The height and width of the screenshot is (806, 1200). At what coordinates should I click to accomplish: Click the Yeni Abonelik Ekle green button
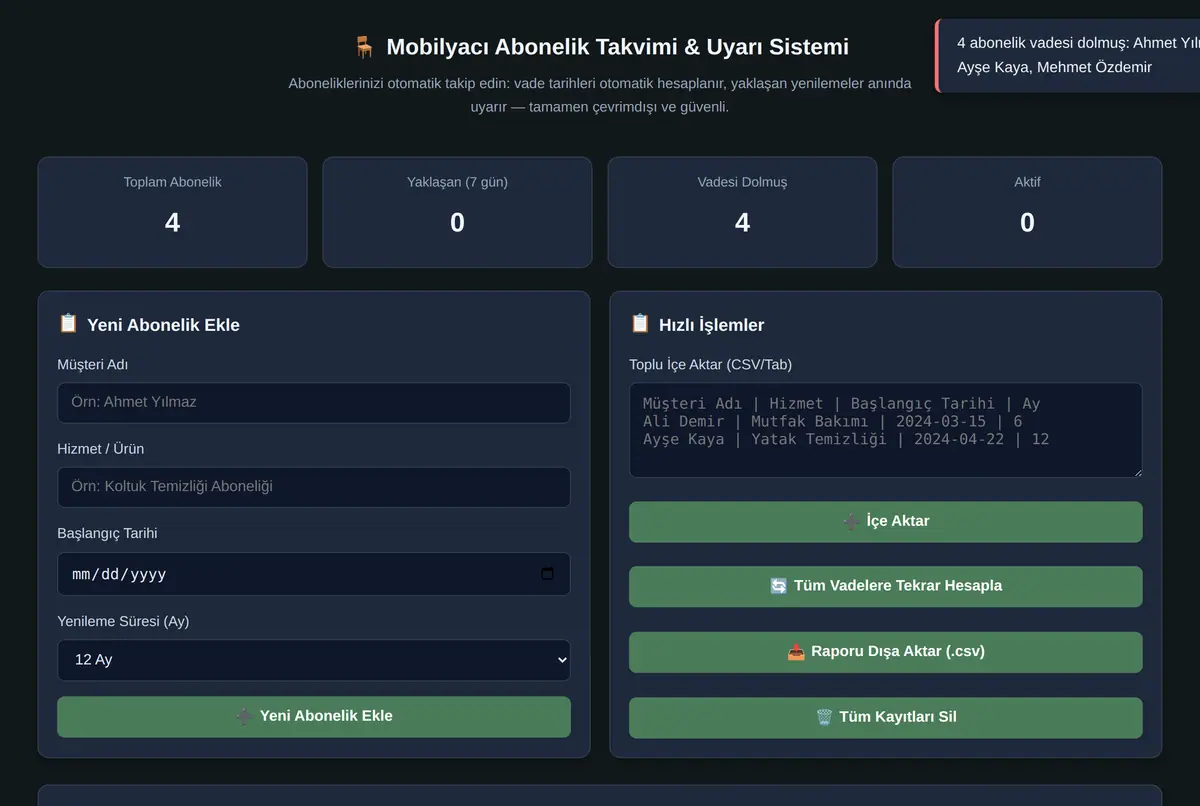pyautogui.click(x=314, y=717)
